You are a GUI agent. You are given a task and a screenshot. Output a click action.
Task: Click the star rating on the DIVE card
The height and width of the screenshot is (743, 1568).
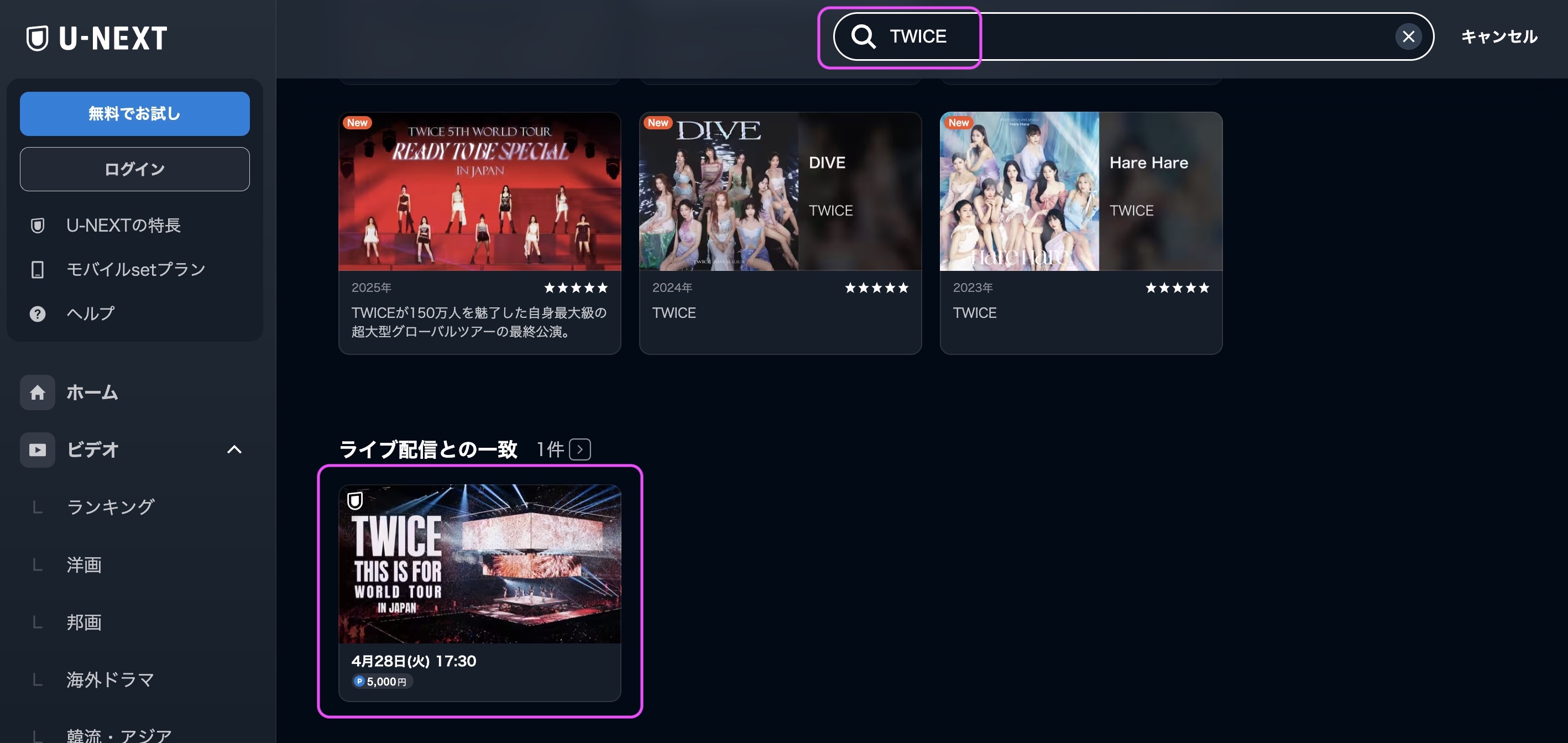pos(876,287)
